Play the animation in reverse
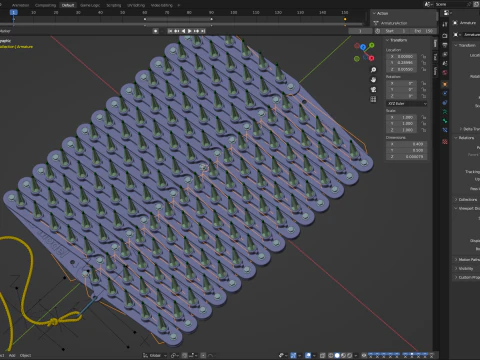The width and height of the screenshot is (480, 360). pyautogui.click(x=183, y=31)
